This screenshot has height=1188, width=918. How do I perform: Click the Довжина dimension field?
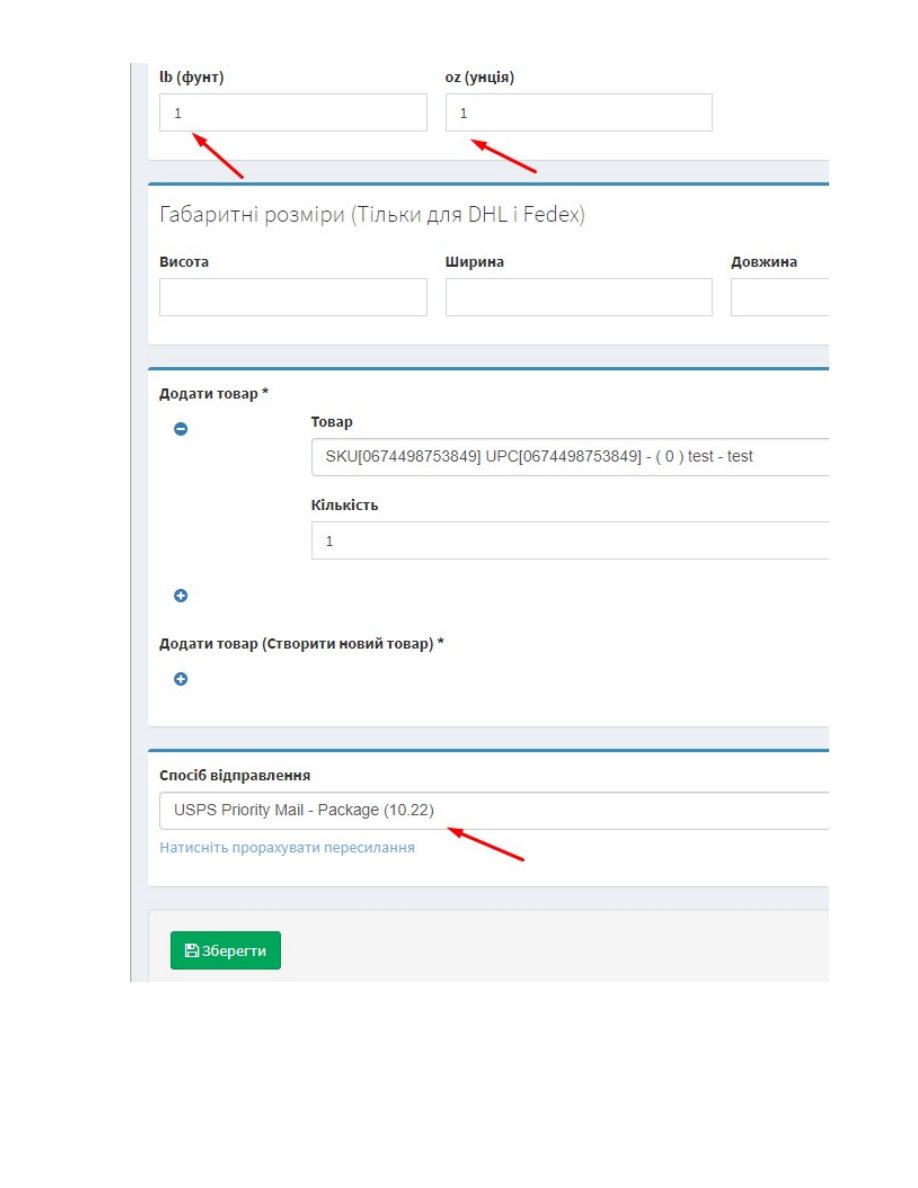click(x=779, y=297)
